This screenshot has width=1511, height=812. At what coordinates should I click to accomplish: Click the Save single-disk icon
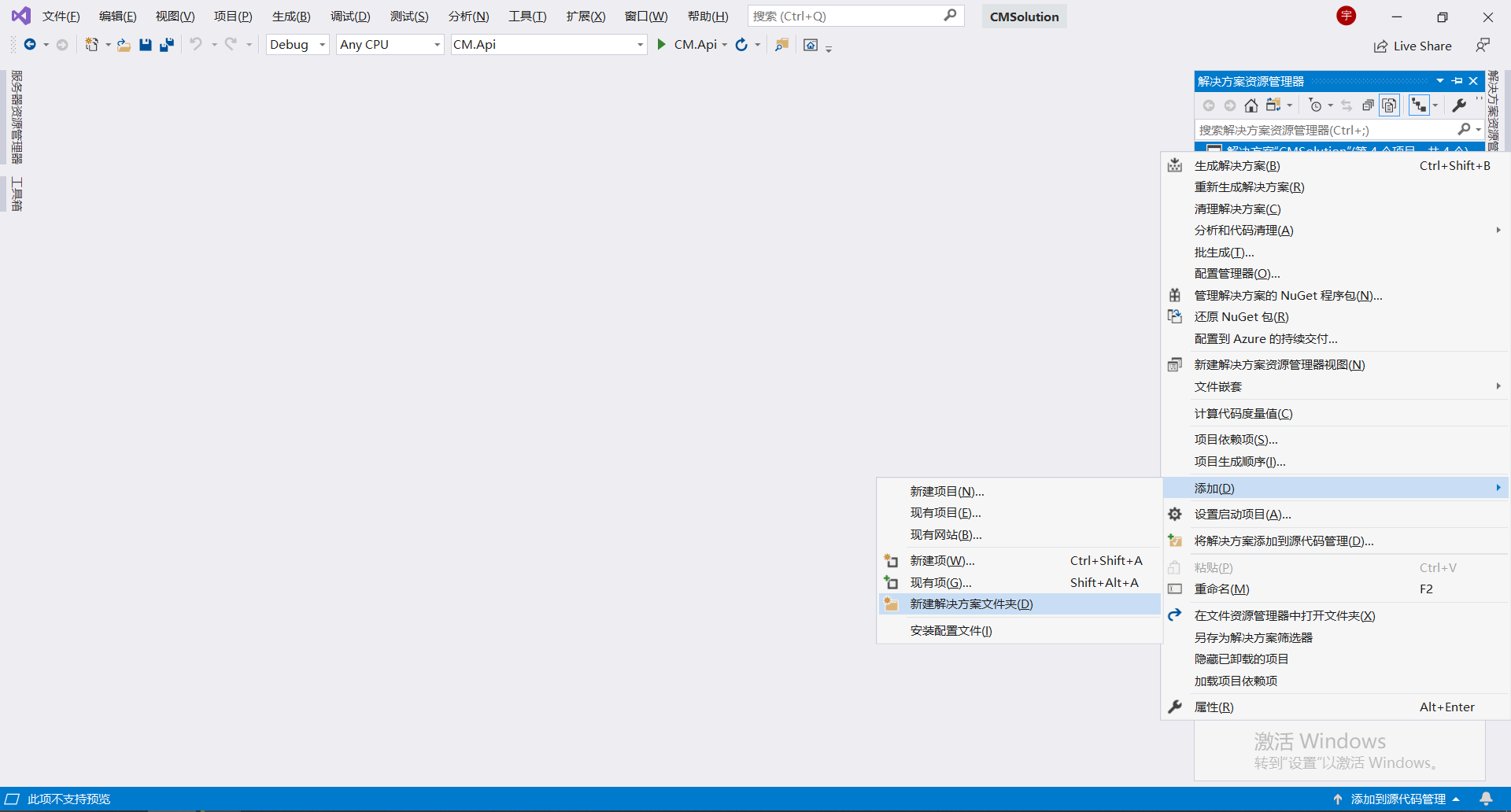click(145, 45)
